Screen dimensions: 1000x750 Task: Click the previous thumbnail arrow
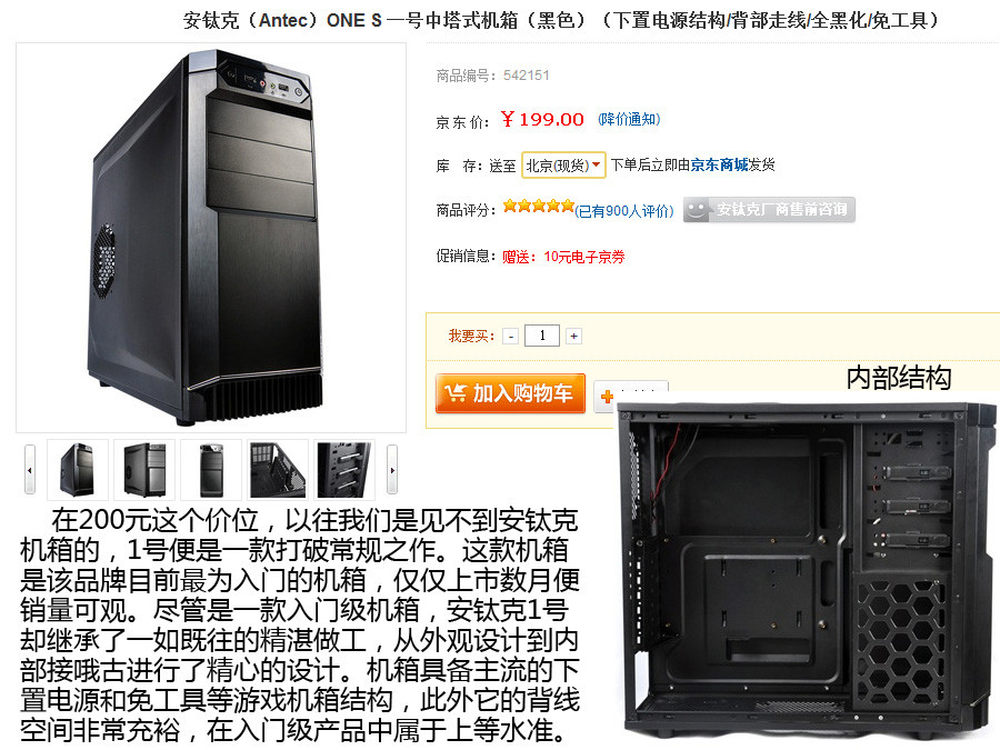(x=29, y=469)
